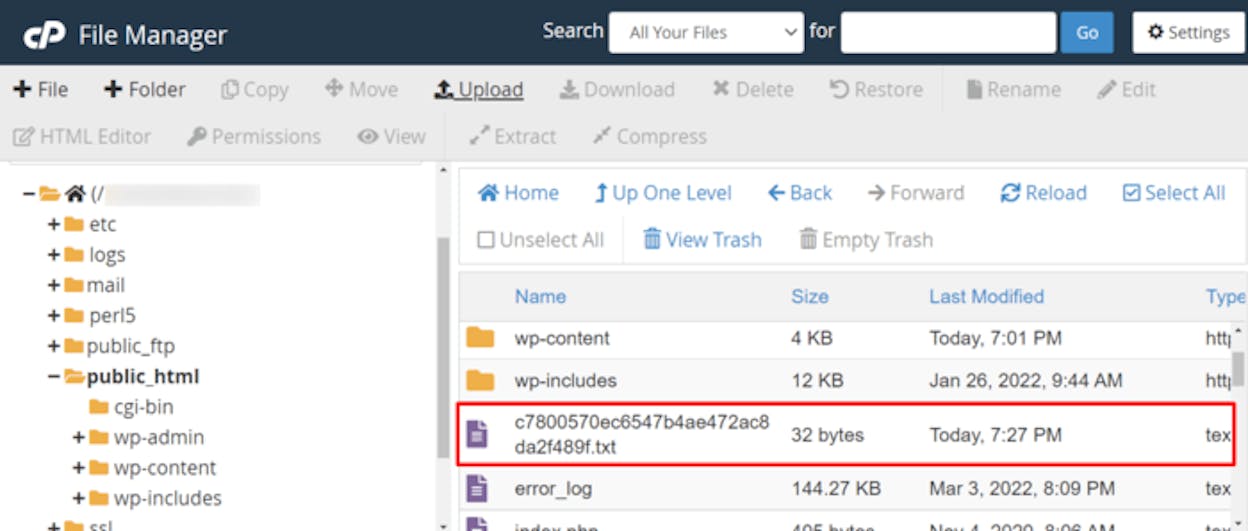Viewport: 1248px width, 531px height.
Task: Expand the perl5 folder tree node
Action: (53, 315)
